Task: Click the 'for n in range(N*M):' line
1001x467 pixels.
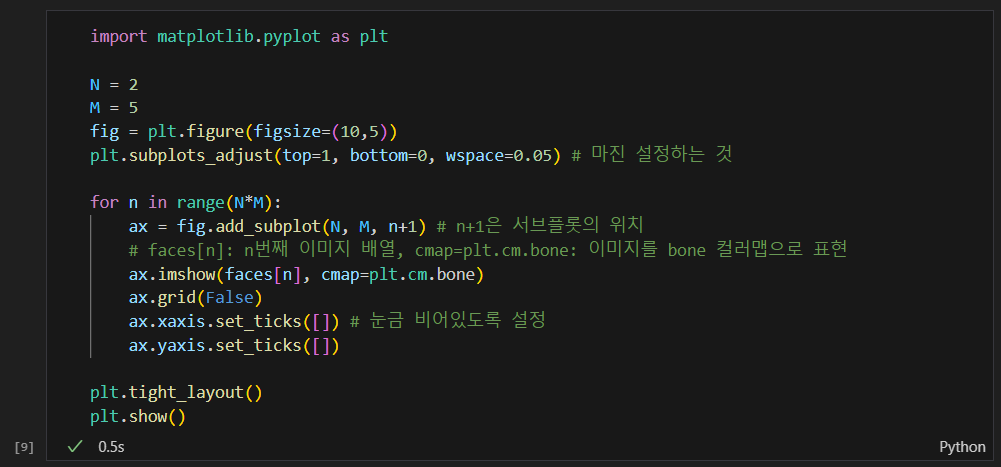Action: (186, 203)
